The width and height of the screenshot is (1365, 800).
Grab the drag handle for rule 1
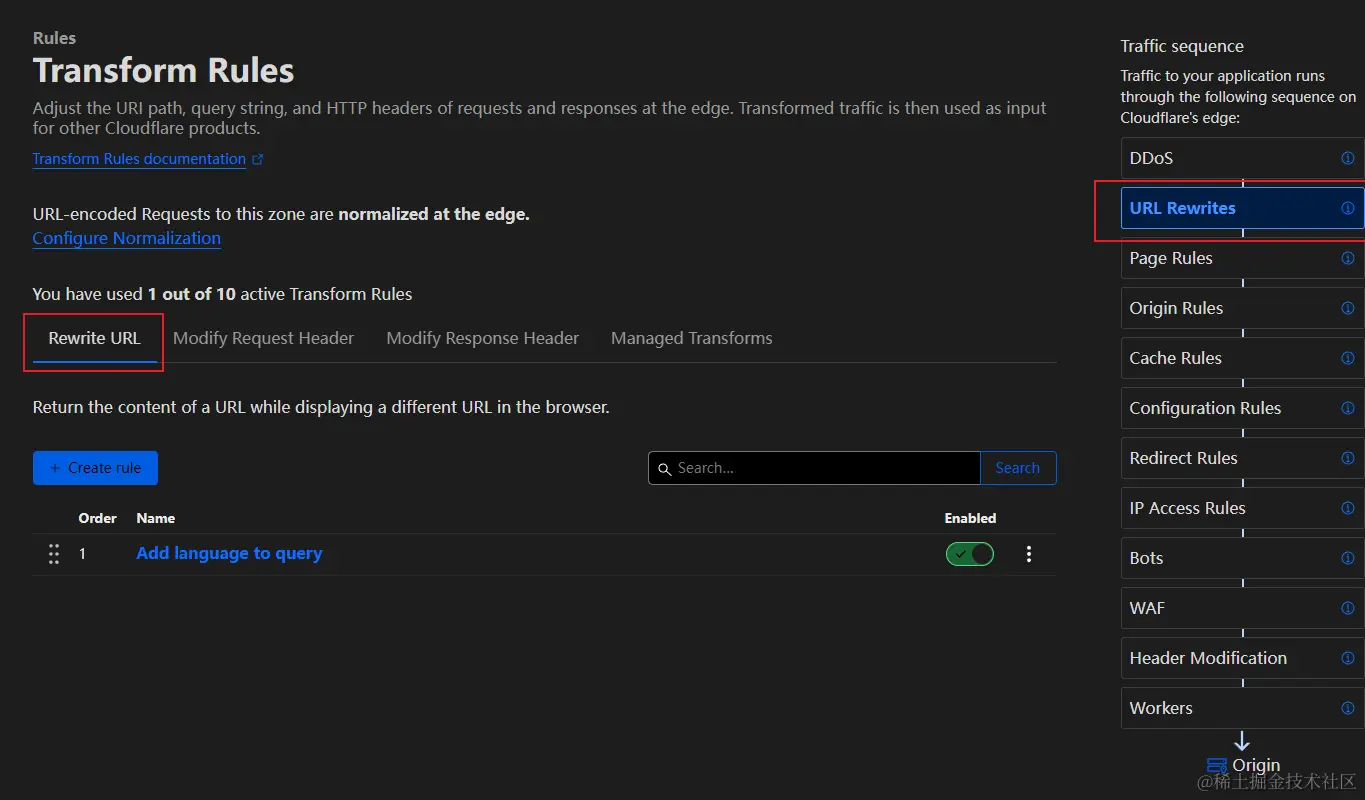click(54, 554)
